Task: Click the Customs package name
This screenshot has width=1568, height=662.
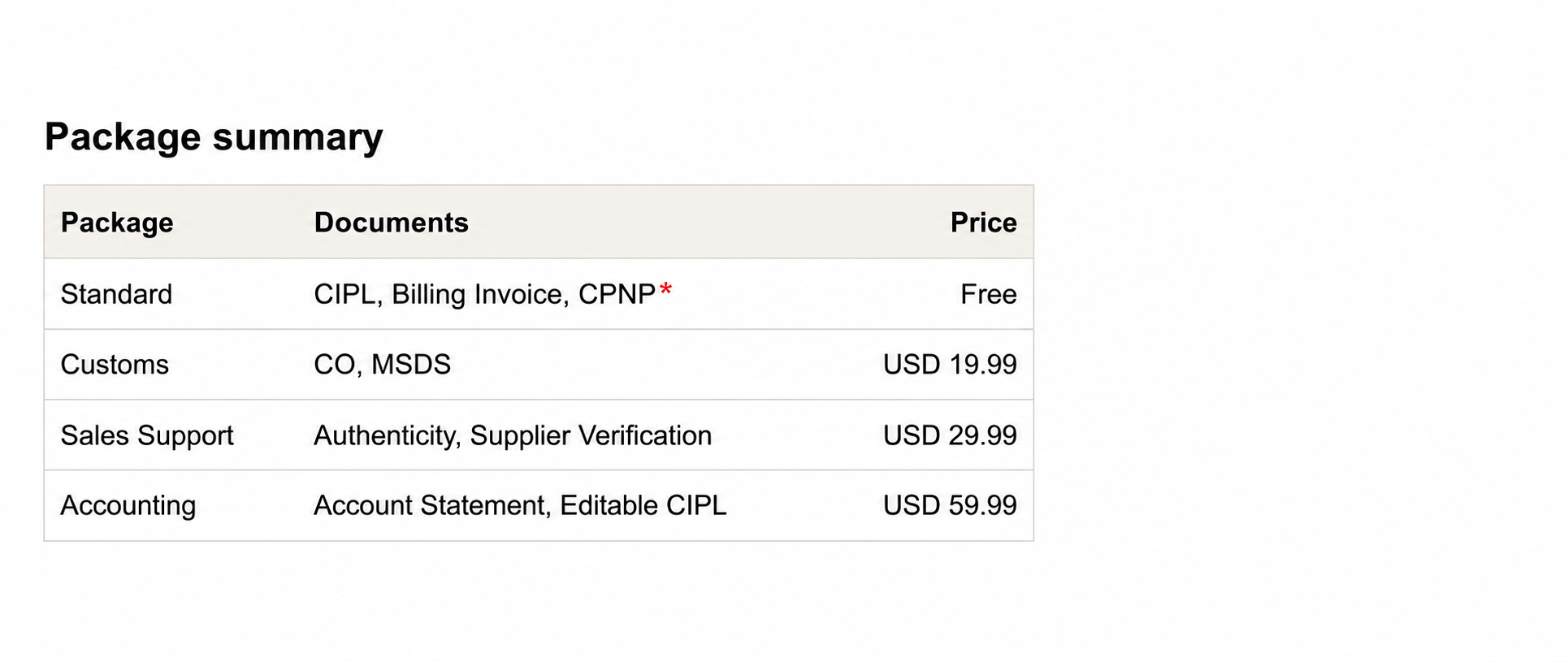Action: [x=115, y=365]
